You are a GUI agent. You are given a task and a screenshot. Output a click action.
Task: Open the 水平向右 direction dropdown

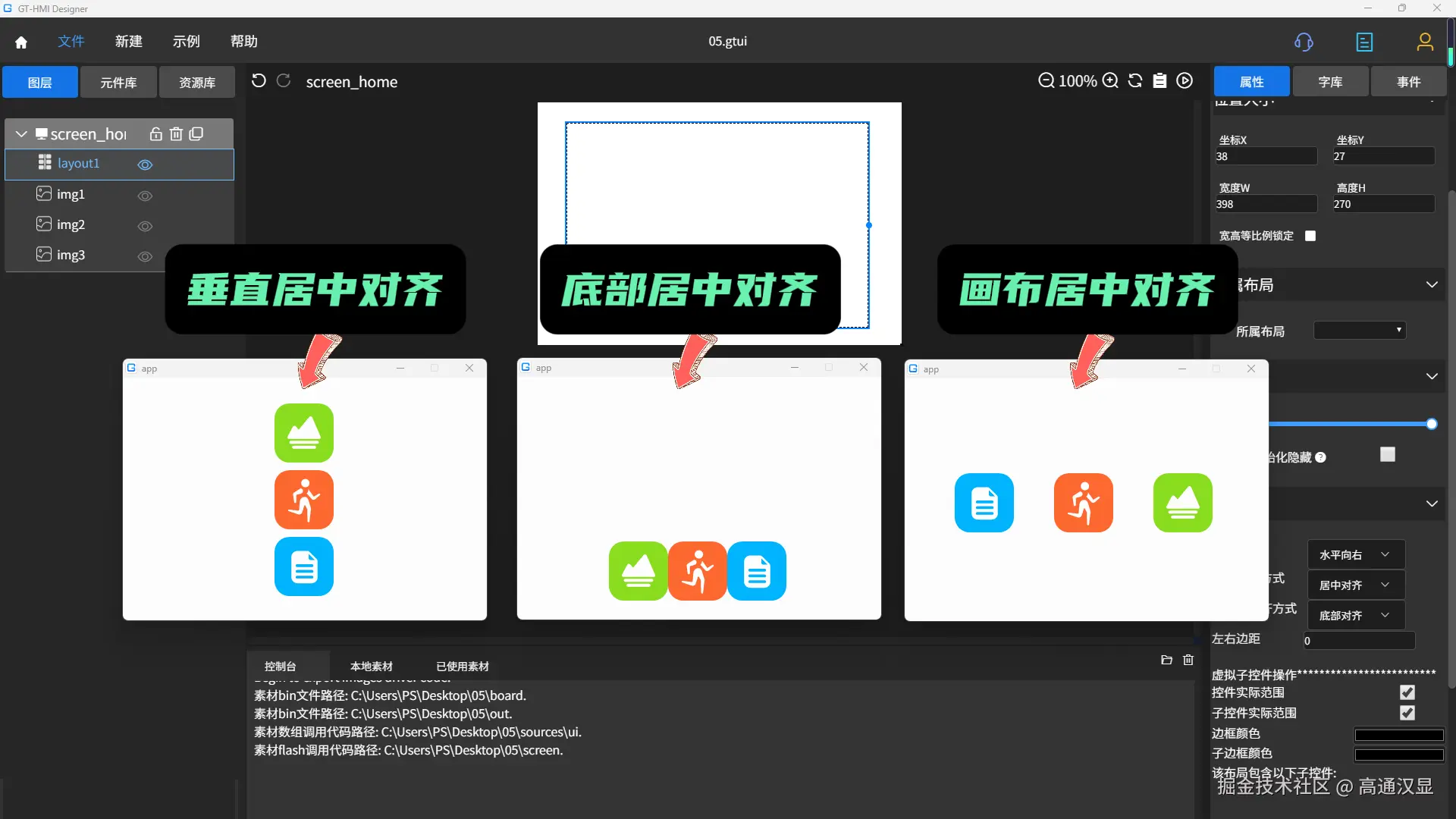coord(1355,555)
